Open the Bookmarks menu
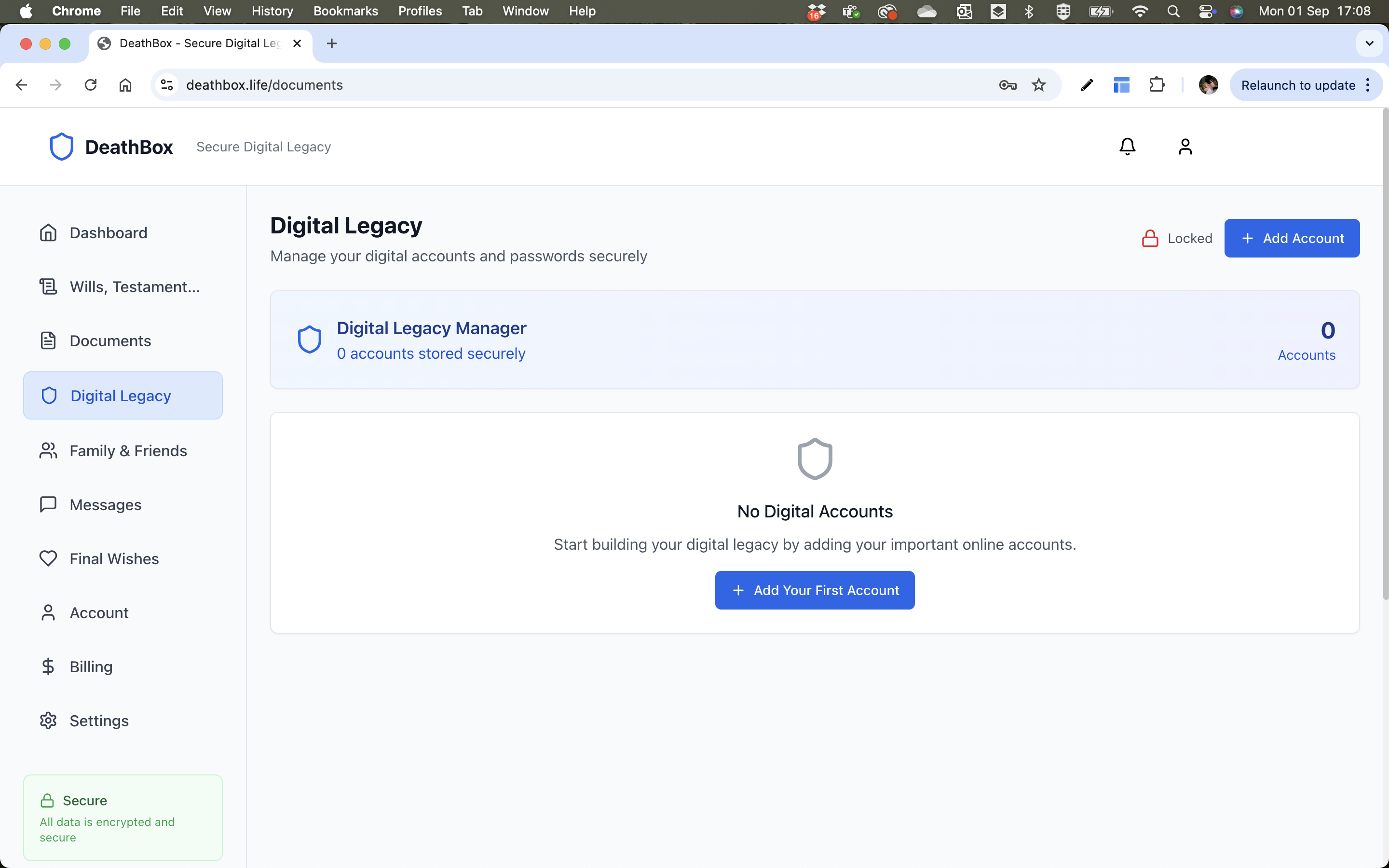 [x=345, y=12]
